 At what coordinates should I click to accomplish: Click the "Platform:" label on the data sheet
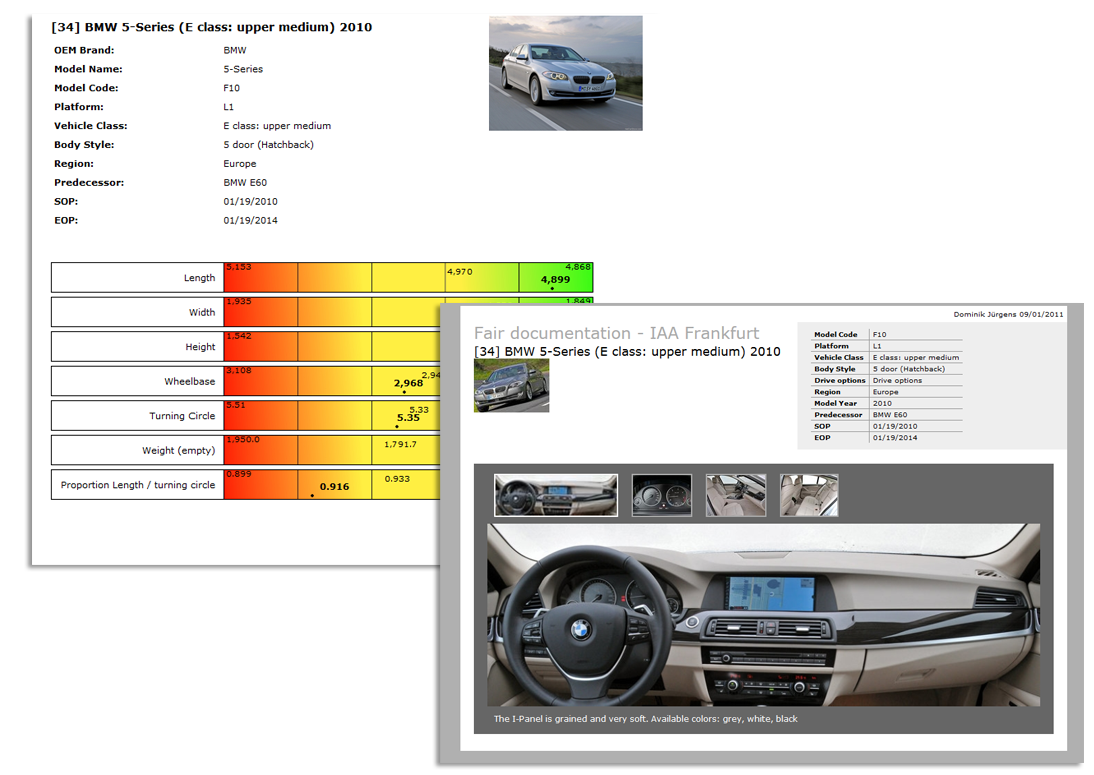click(x=79, y=107)
